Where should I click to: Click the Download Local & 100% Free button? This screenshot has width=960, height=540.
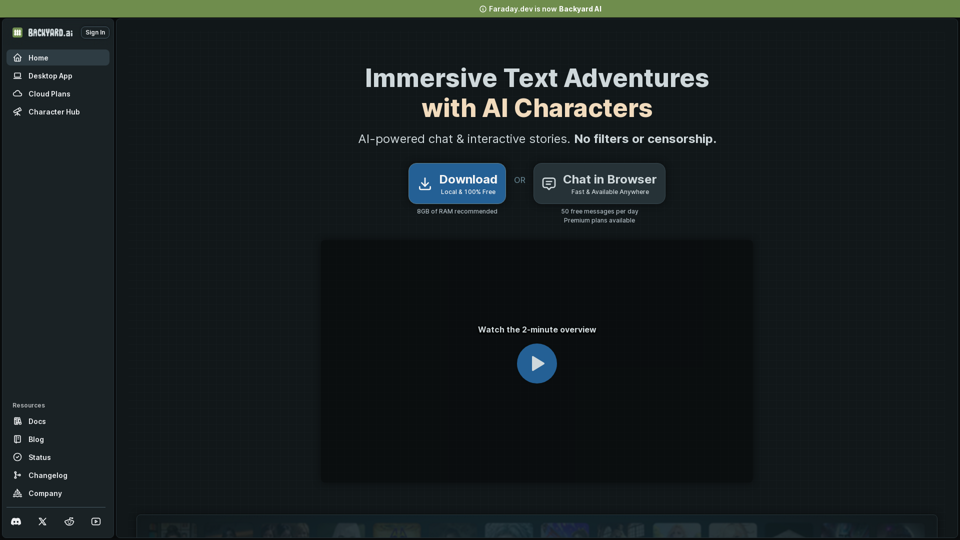(x=457, y=183)
